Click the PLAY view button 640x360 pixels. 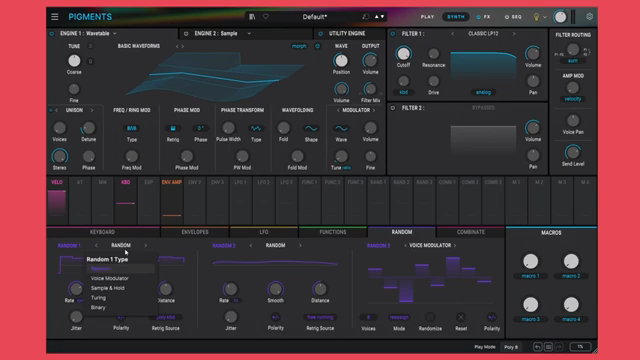pyautogui.click(x=427, y=17)
